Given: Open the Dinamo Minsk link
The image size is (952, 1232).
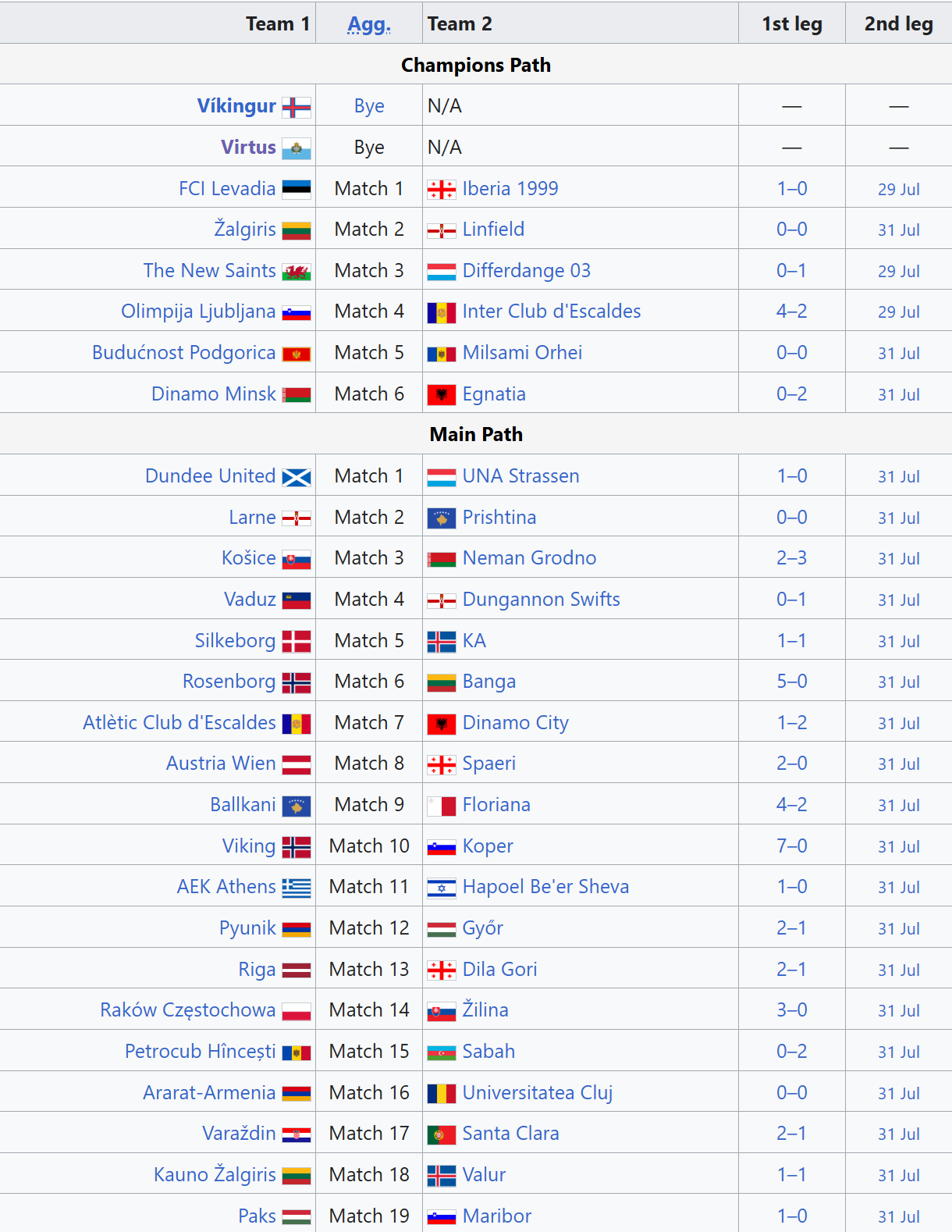Looking at the screenshot, I should click(214, 394).
